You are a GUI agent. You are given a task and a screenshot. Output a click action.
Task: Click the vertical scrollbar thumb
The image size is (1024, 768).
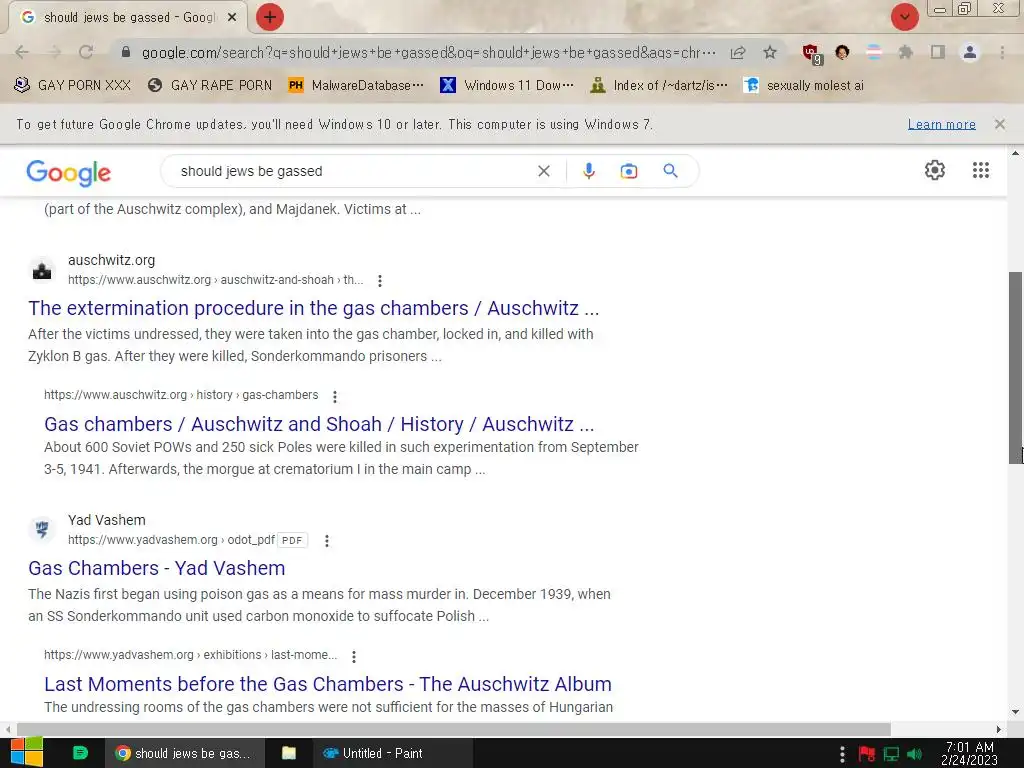(x=1016, y=367)
